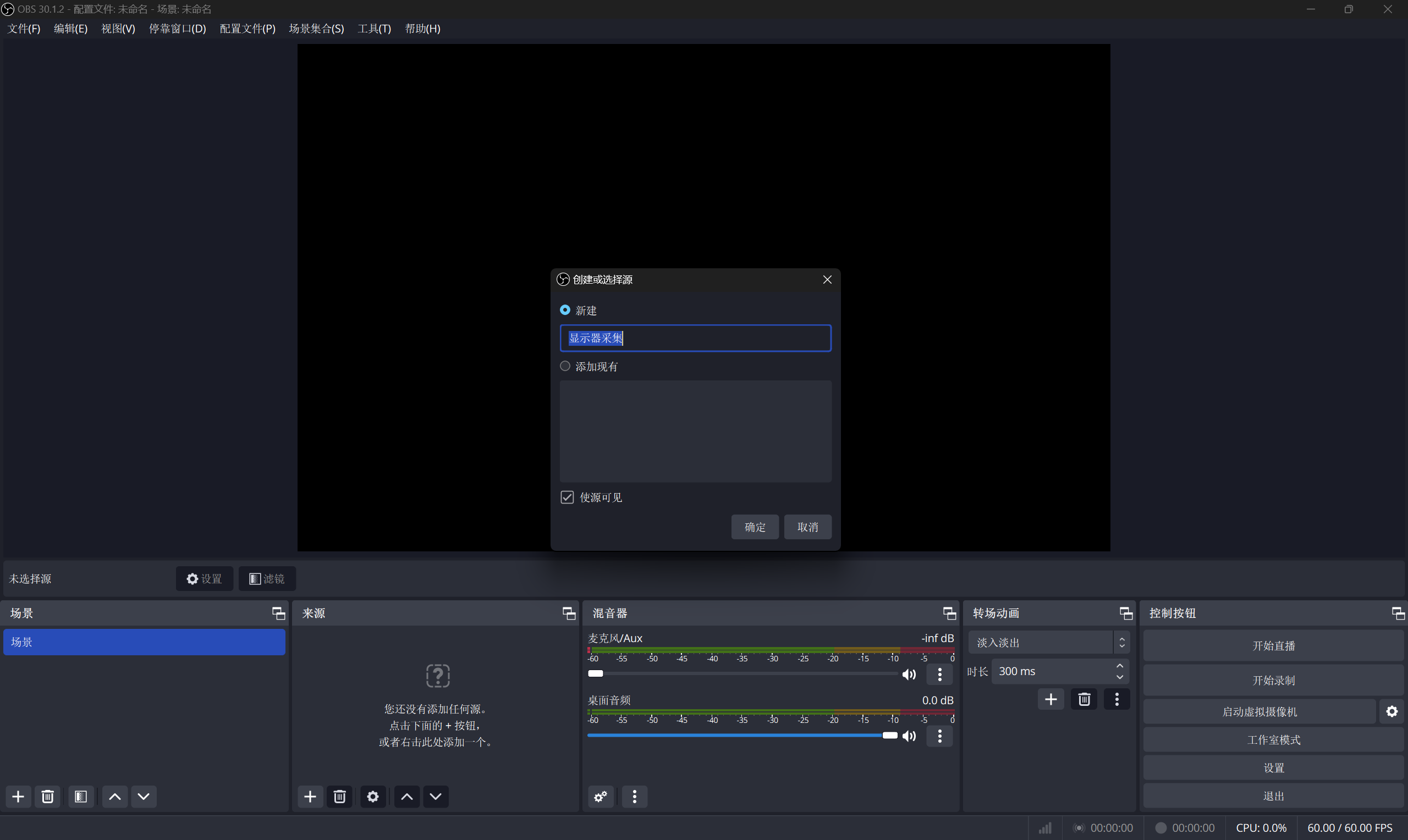
Task: Click the 开始录制 button
Action: [1273, 681]
